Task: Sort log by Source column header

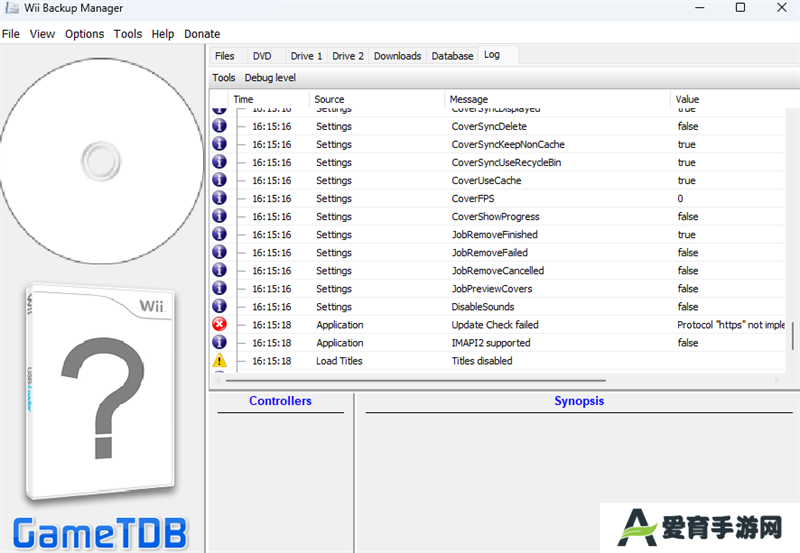Action: 377,99
